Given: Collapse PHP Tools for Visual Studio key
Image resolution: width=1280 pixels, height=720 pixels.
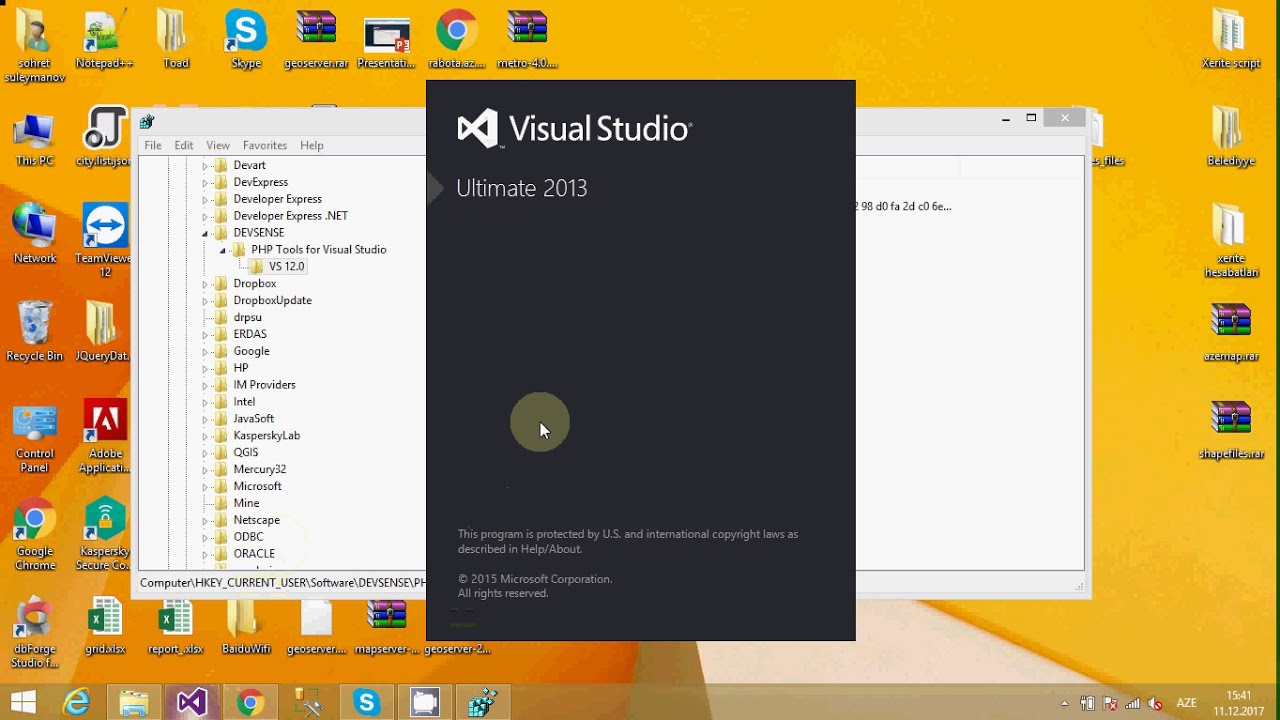Looking at the screenshot, I should (223, 250).
